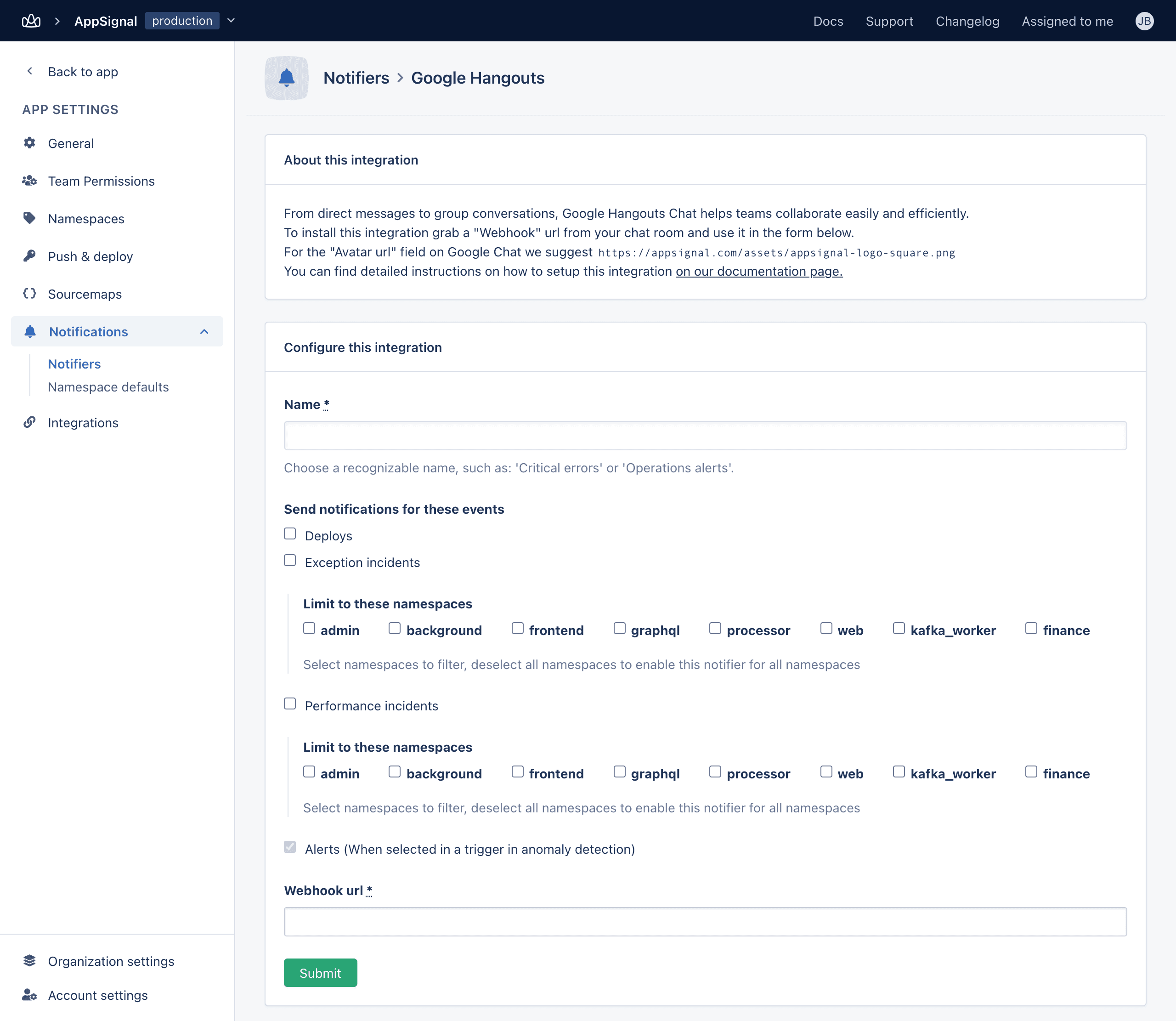1176x1021 pixels.
Task: Focus the Webhook url input field
Action: tap(705, 922)
